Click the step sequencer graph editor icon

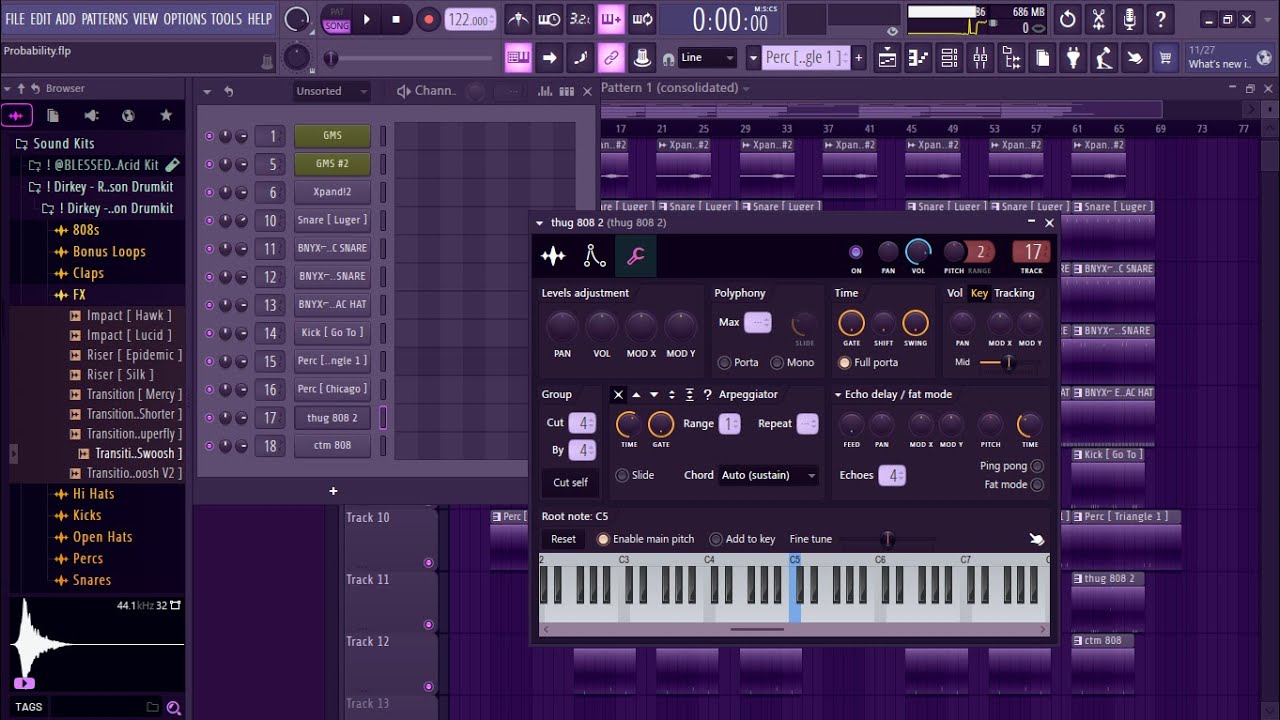click(546, 91)
